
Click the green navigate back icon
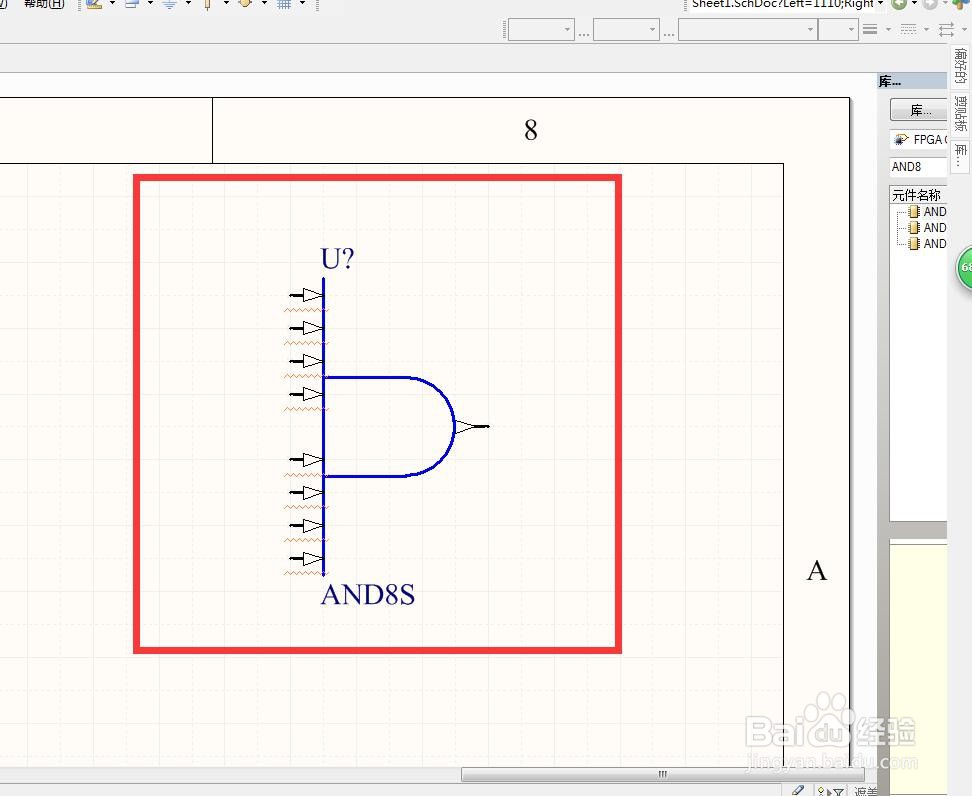tap(899, 4)
